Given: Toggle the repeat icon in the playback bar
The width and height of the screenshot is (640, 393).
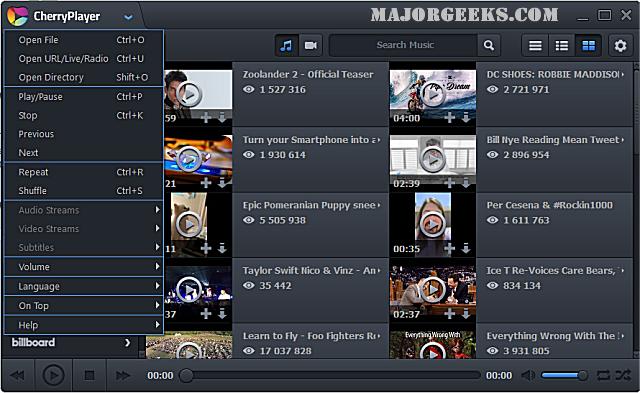Looking at the screenshot, I should (x=603, y=375).
